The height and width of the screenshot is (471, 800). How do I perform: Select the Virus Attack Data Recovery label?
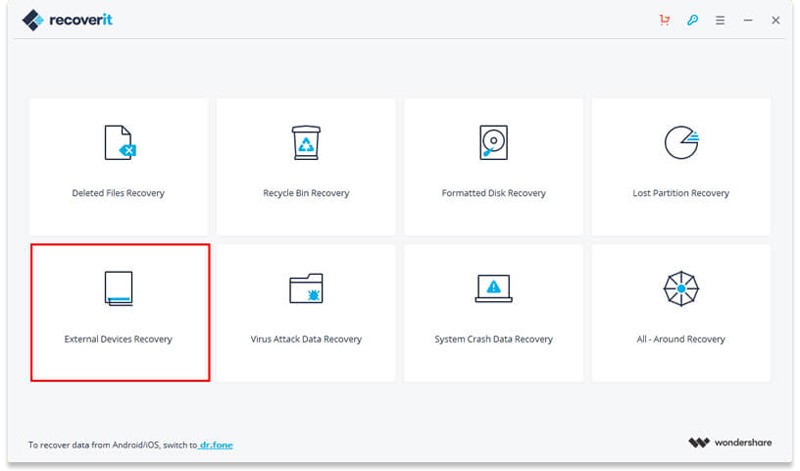306,339
